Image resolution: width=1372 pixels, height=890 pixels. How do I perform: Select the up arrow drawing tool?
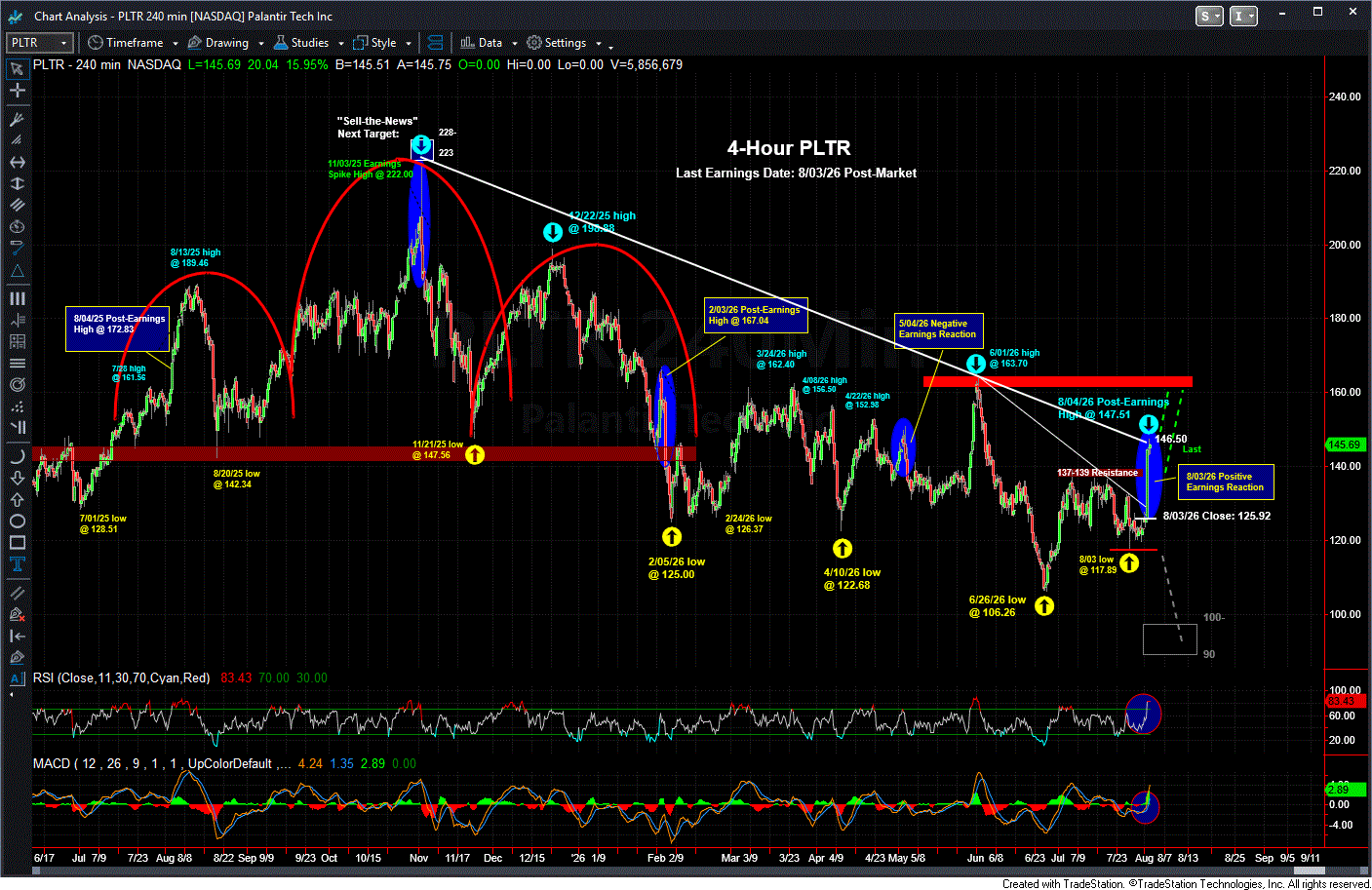[x=17, y=499]
